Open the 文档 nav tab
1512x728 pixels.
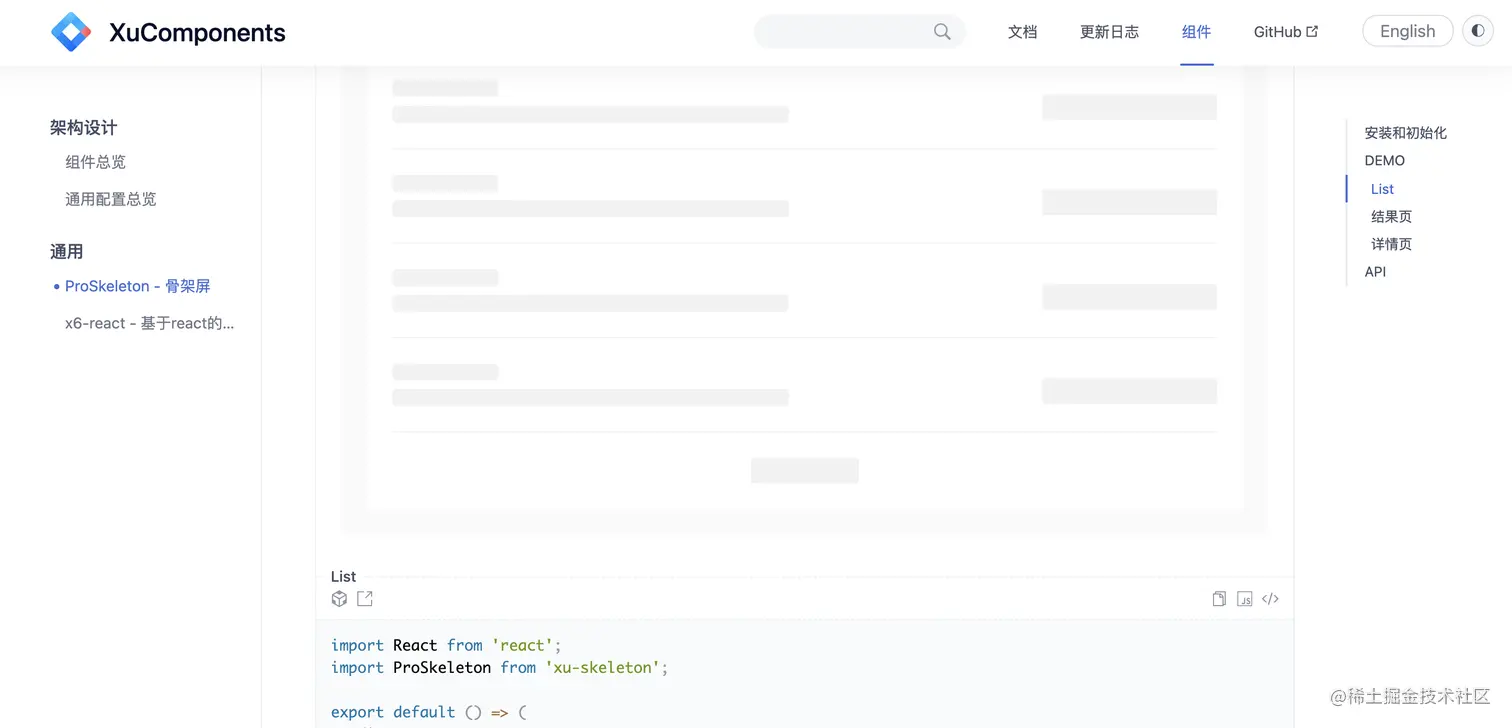click(x=1022, y=32)
